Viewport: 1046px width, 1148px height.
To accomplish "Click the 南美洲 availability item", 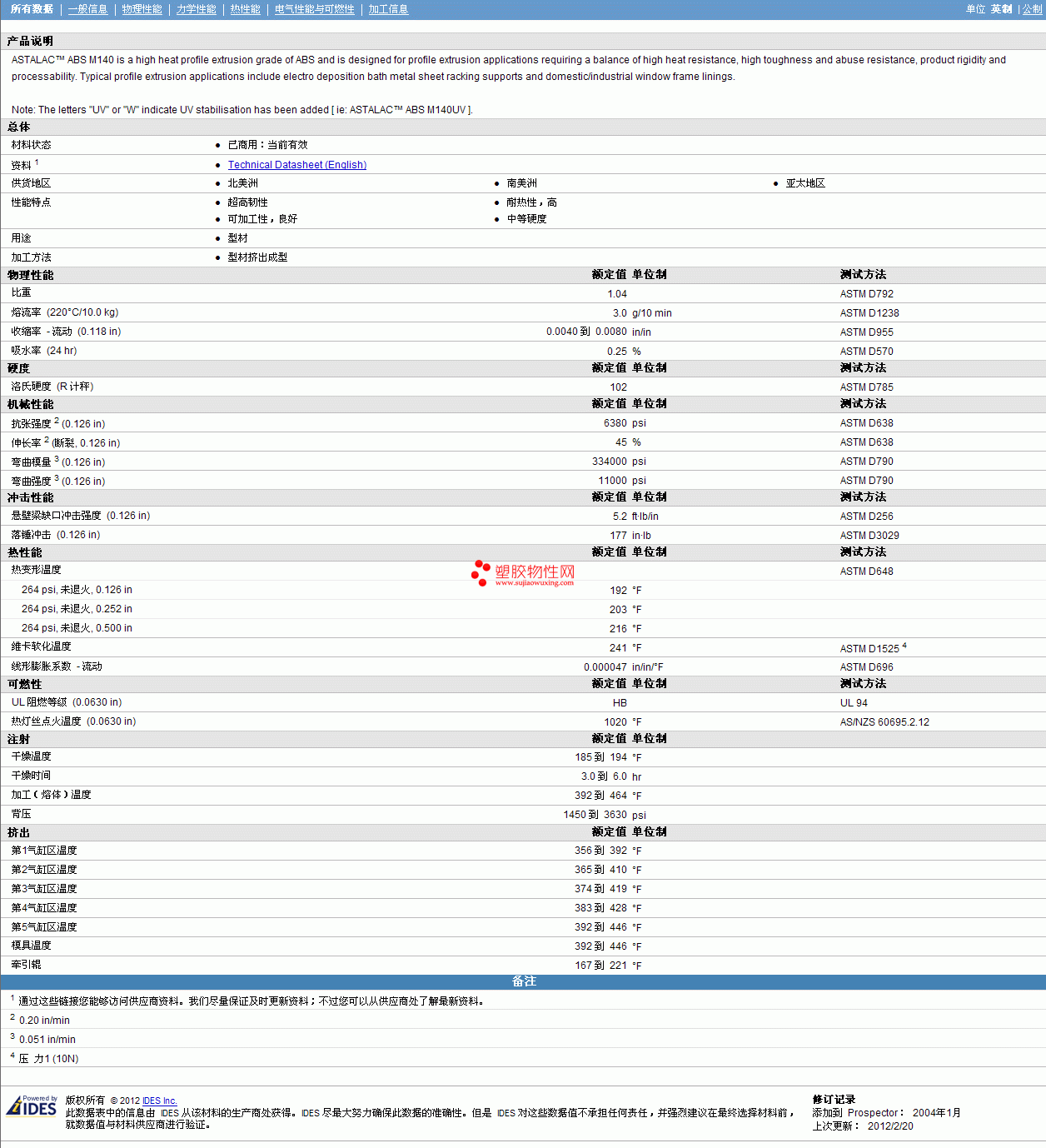I will coord(522,183).
